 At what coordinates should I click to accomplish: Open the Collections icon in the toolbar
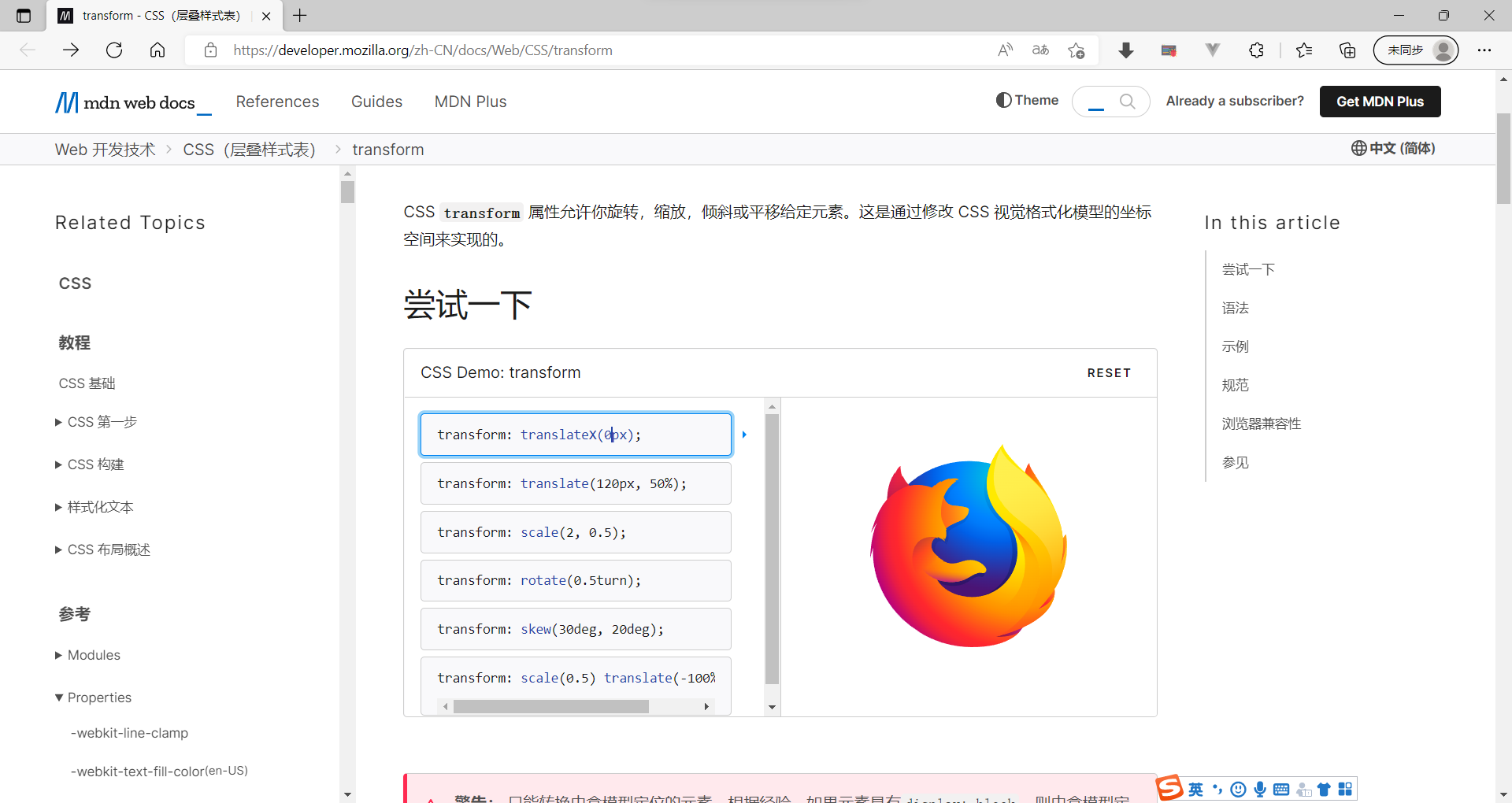point(1347,50)
